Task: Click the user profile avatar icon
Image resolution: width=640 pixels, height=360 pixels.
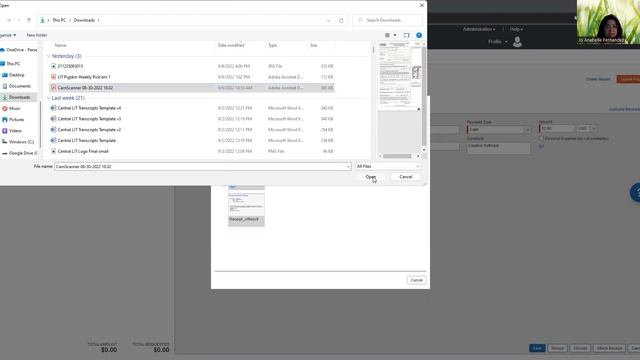Action: click(517, 42)
